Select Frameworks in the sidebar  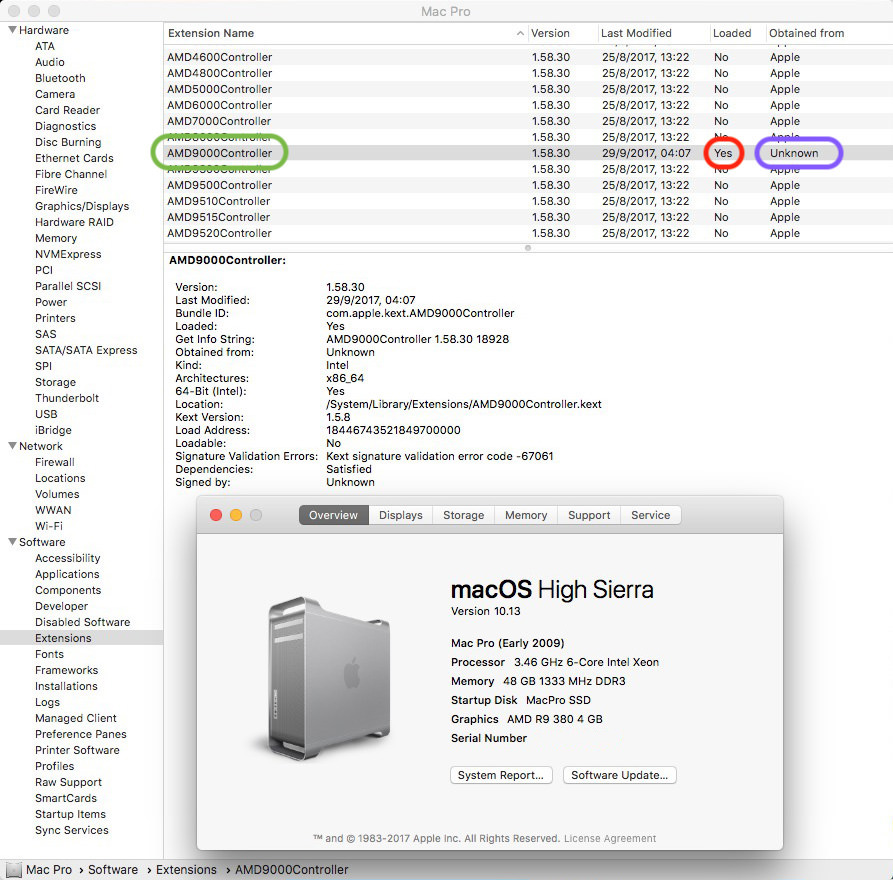(67, 670)
